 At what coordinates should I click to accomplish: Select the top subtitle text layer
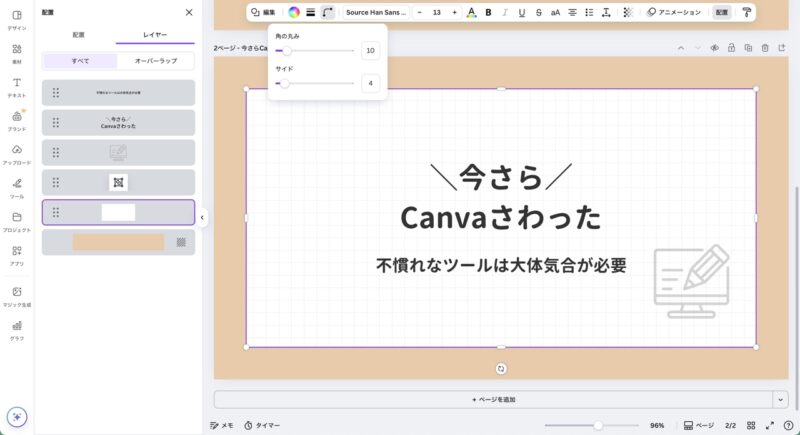click(x=118, y=92)
